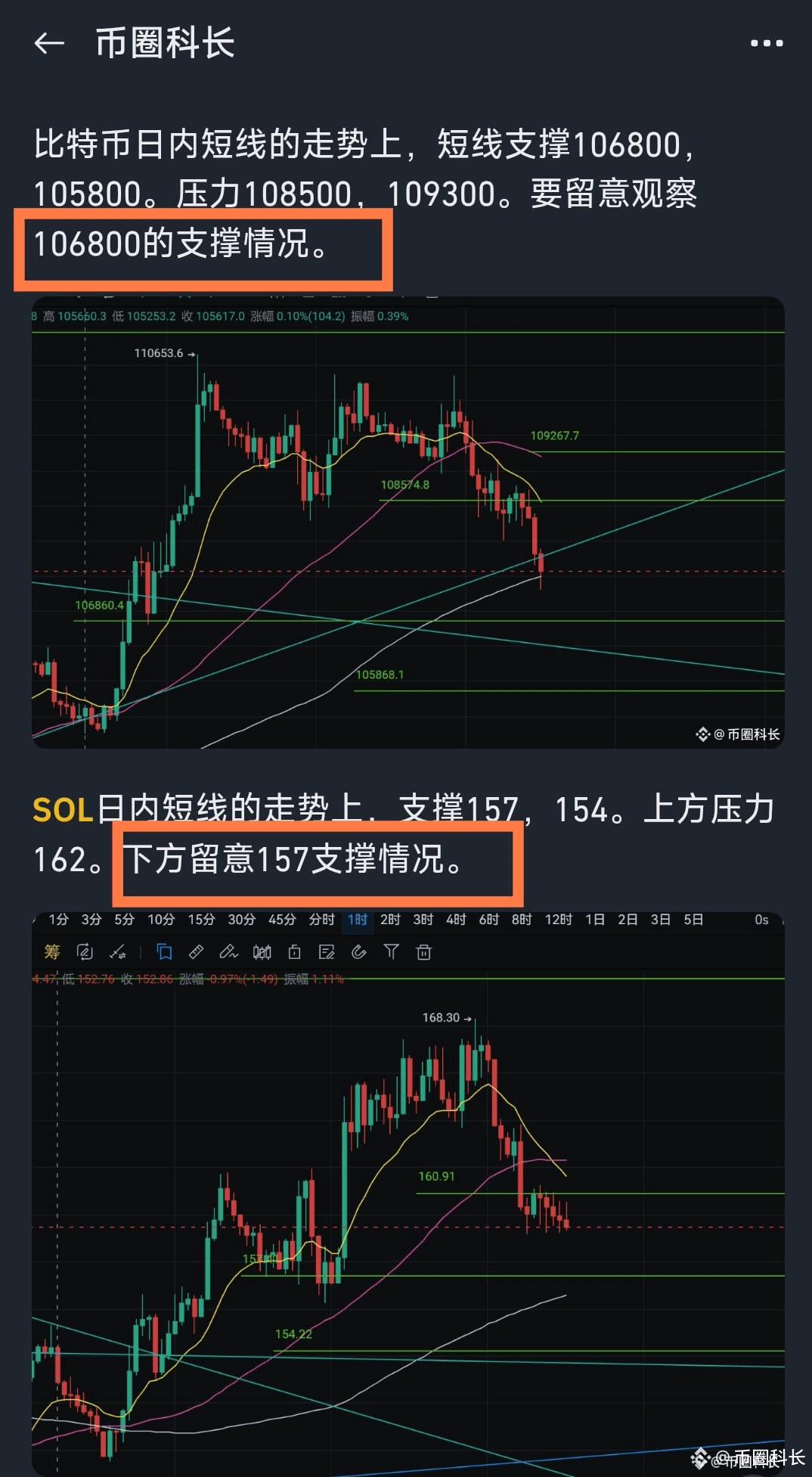Image resolution: width=812 pixels, height=1477 pixels.
Task: Choose the 1日 interval tab
Action: (595, 920)
